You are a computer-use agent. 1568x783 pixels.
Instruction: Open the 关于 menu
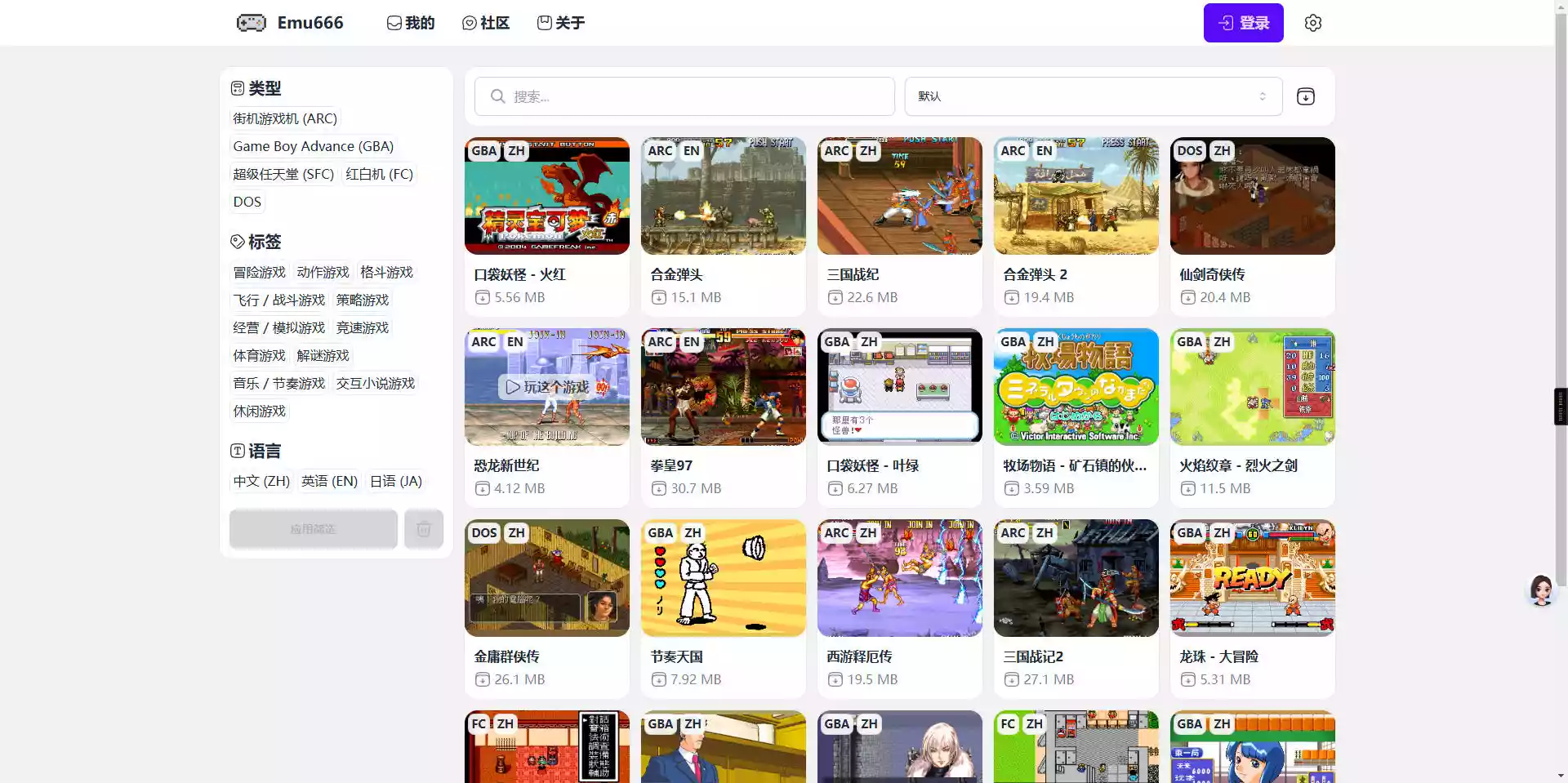click(x=561, y=23)
